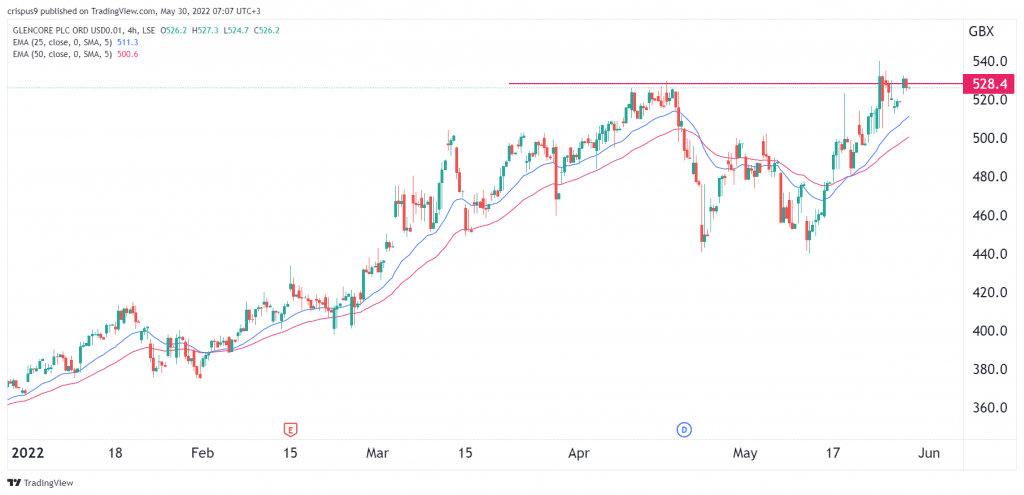Click the 500.6 EMA value

point(126,54)
